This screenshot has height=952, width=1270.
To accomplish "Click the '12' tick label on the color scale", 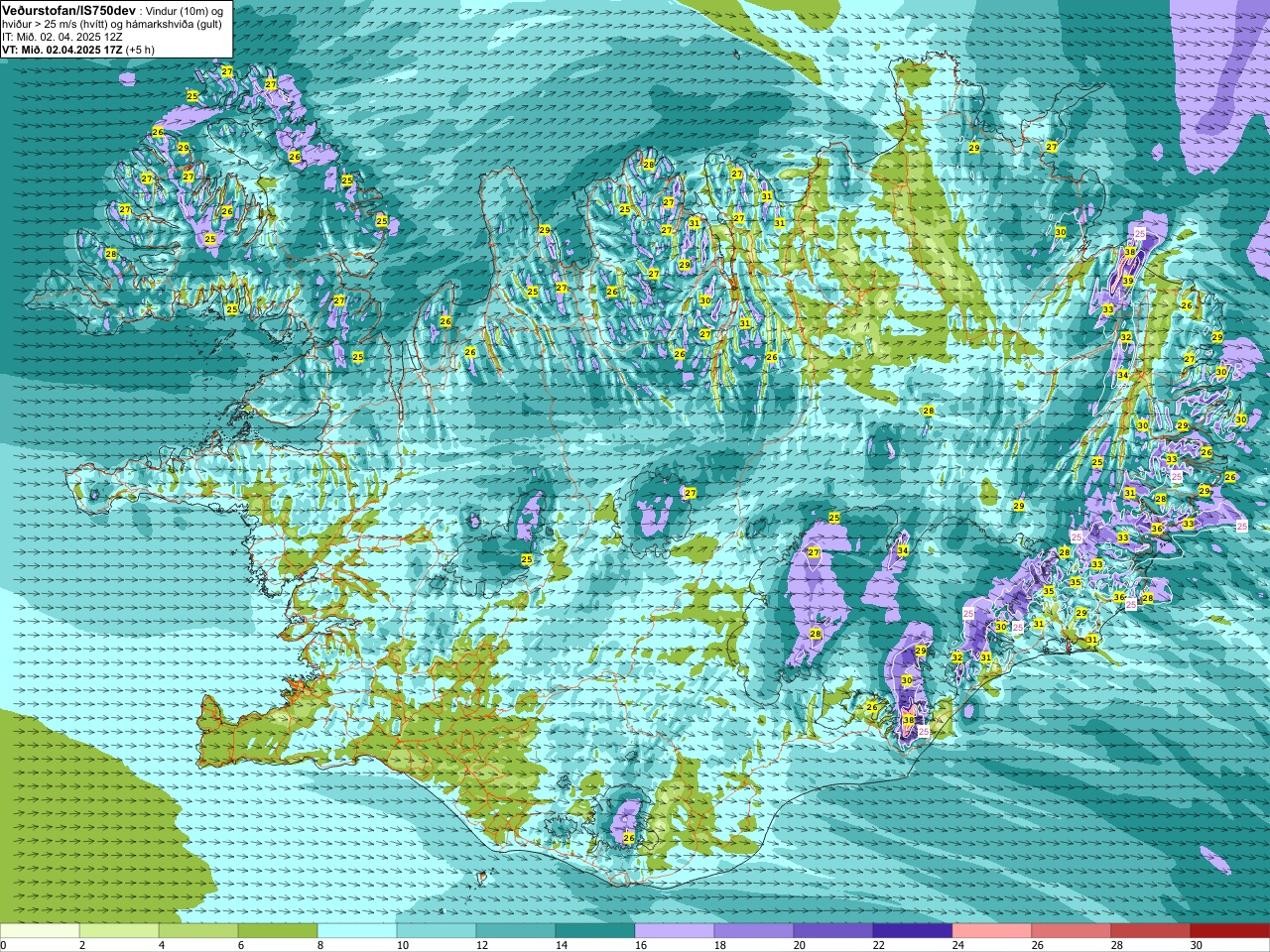I will click(x=482, y=945).
